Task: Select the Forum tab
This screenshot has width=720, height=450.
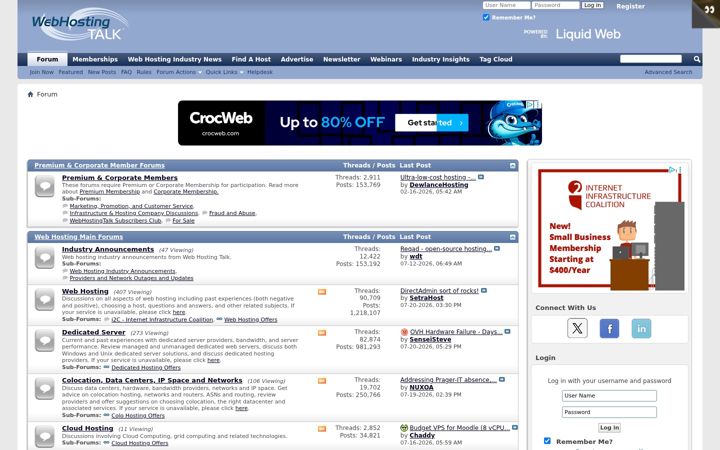Action: (x=47, y=59)
